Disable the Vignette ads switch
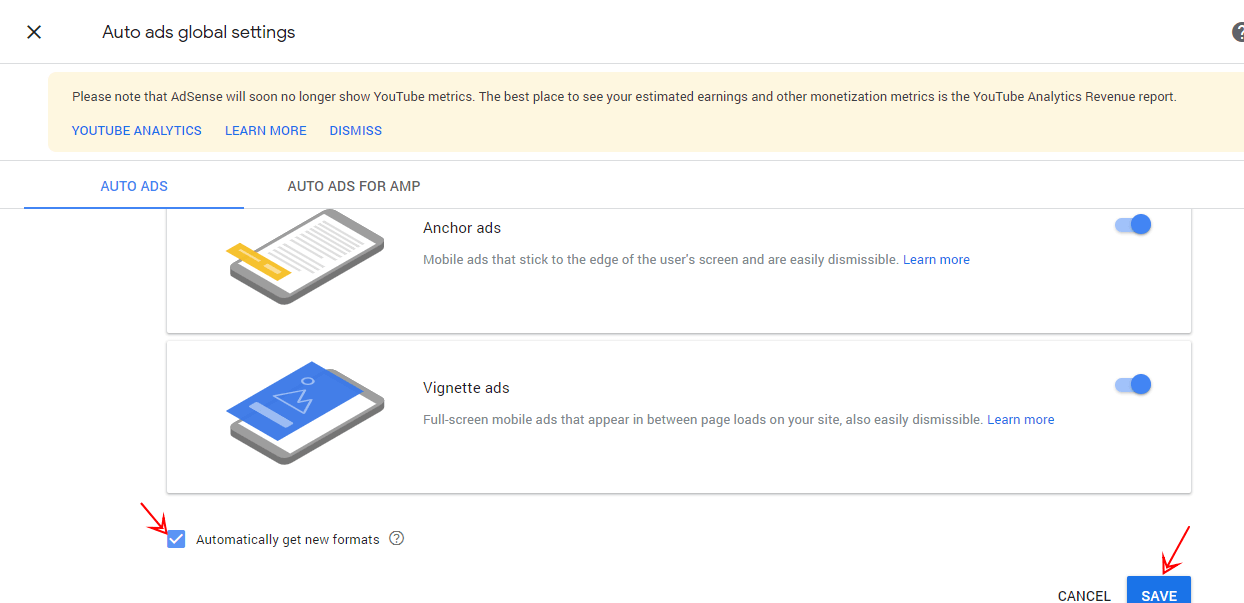Image resolution: width=1244 pixels, height=603 pixels. pyautogui.click(x=1133, y=384)
